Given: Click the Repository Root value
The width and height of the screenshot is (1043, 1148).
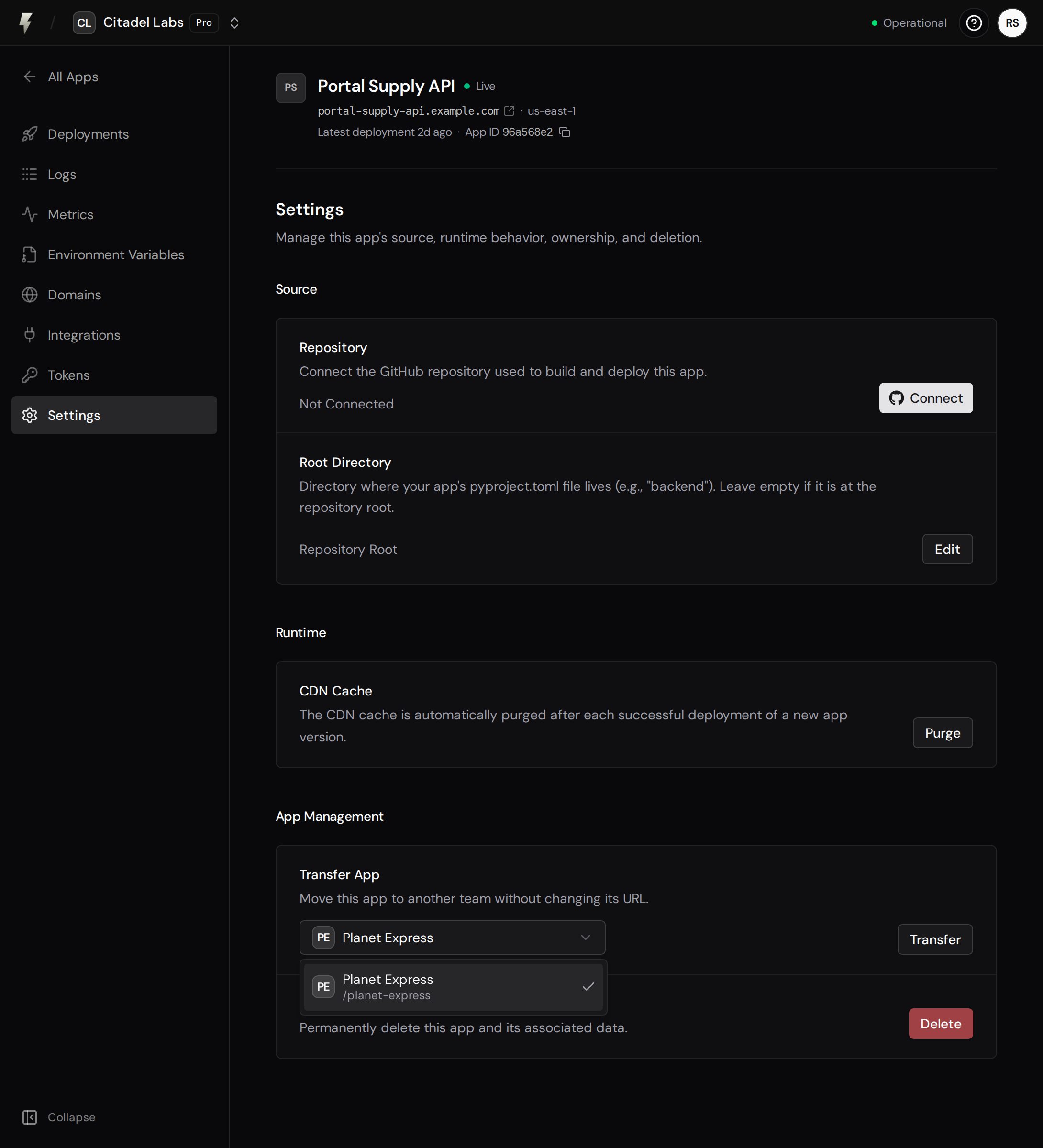Looking at the screenshot, I should click(x=348, y=549).
